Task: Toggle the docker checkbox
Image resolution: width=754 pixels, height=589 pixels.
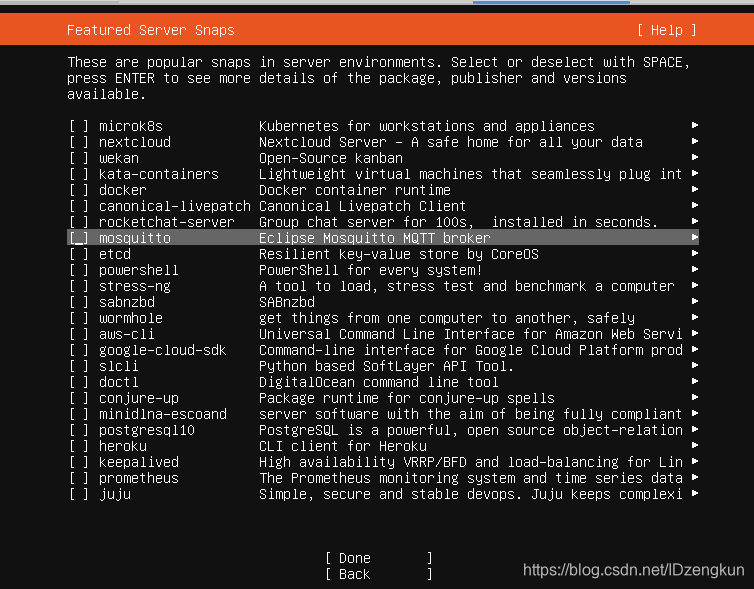Action: click(79, 190)
